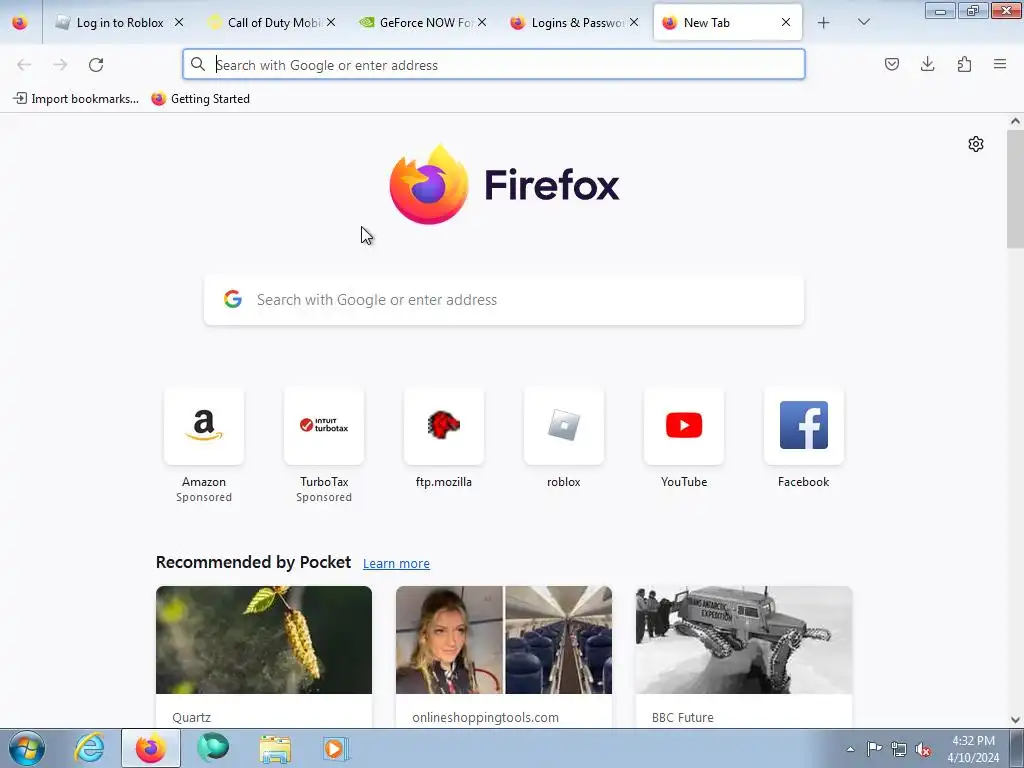The height and width of the screenshot is (768, 1024).
Task: Focus the address bar search field
Action: tap(494, 65)
